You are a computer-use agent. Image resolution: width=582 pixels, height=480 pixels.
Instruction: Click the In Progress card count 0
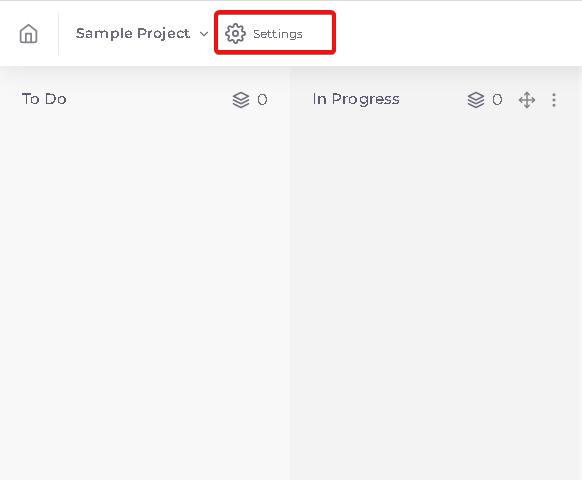click(x=497, y=100)
